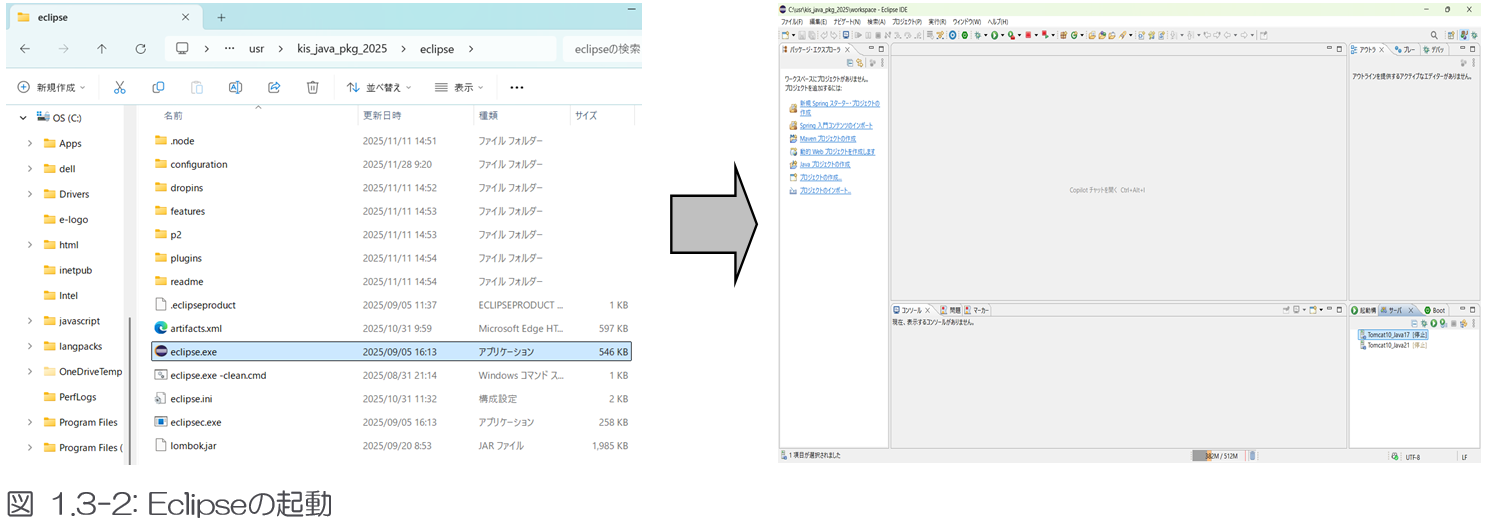Click the Back arrow in Explorer

tap(25, 49)
